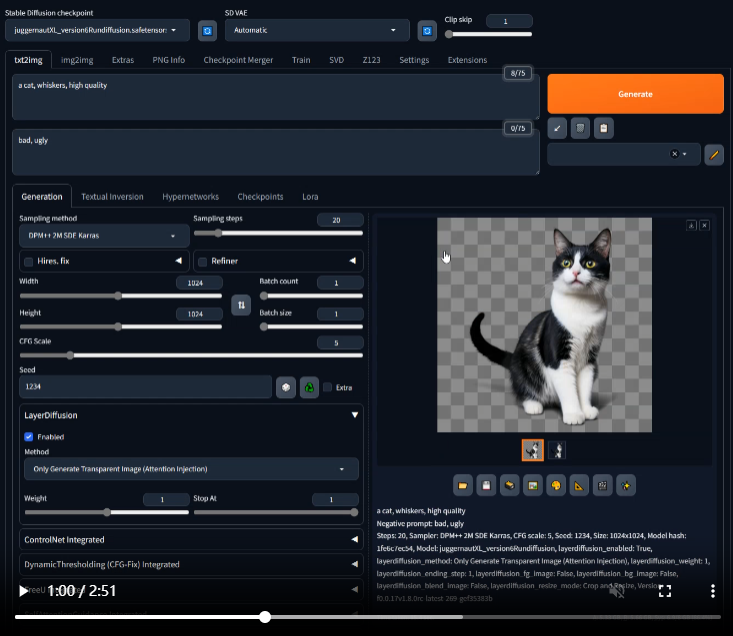Click the zip archive save icon
This screenshot has width=733, height=636.
coord(510,486)
